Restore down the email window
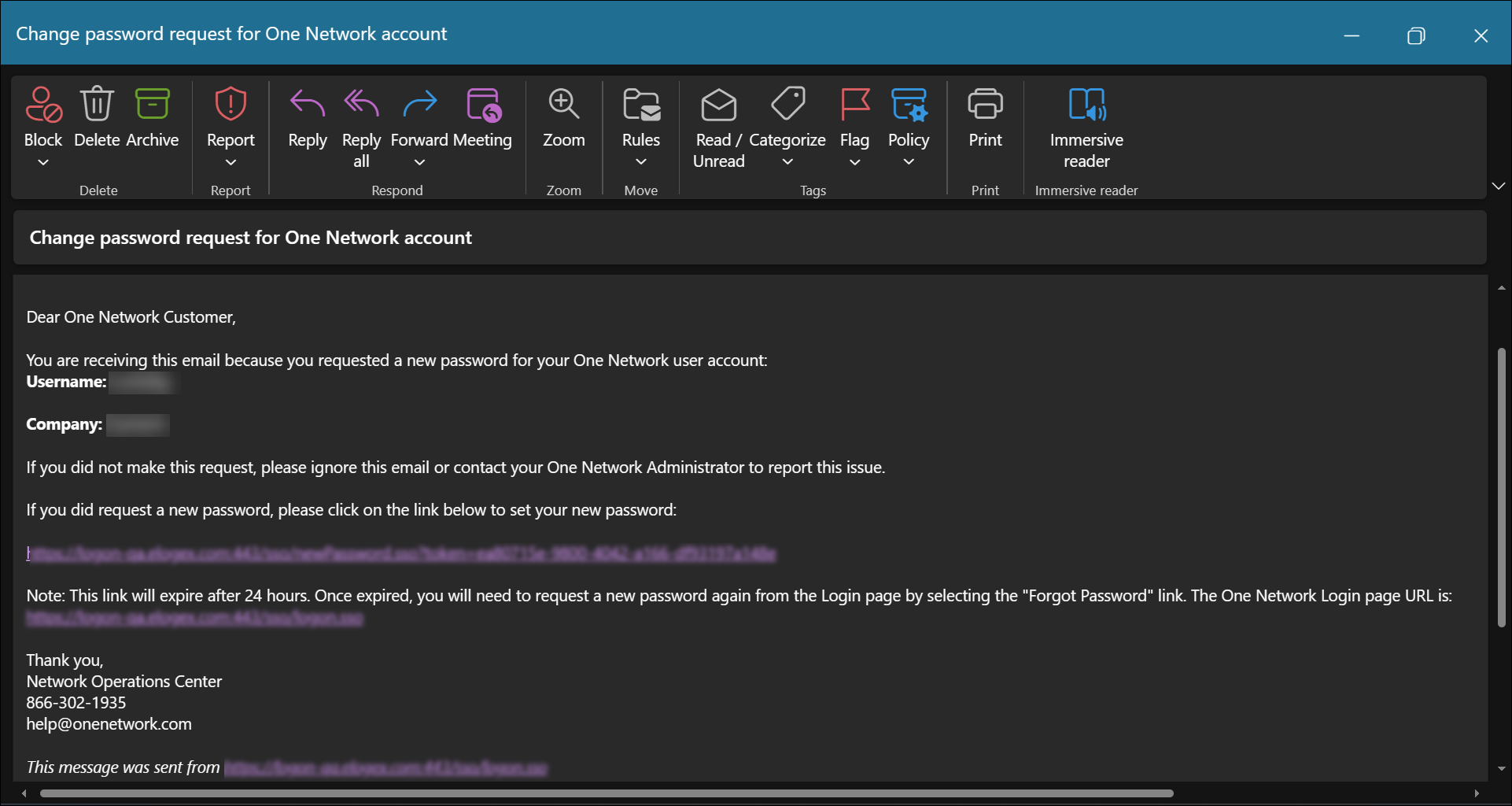The width and height of the screenshot is (1512, 806). tap(1416, 35)
